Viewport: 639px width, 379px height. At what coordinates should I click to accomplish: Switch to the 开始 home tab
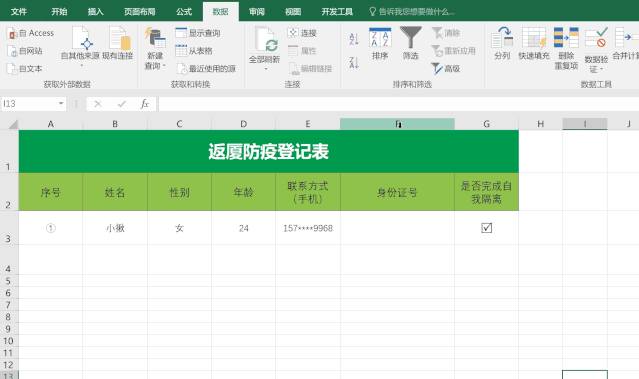click(59, 11)
